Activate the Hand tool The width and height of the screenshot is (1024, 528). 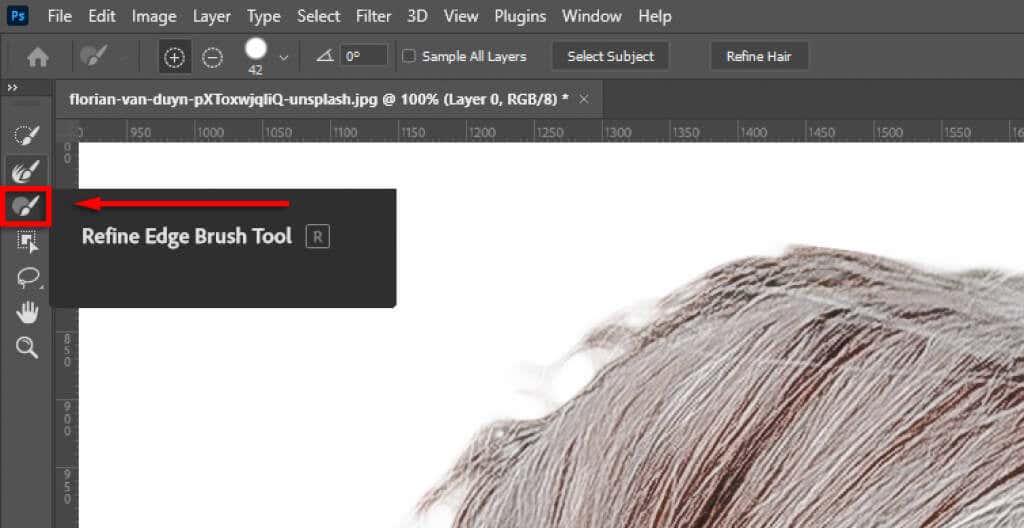pyautogui.click(x=27, y=313)
